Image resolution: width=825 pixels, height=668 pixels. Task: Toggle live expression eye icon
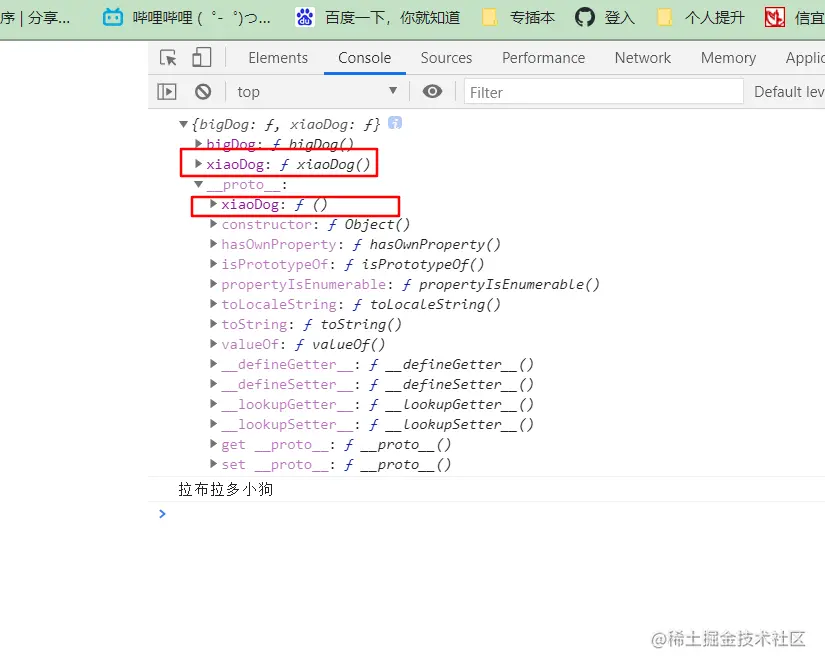pyautogui.click(x=432, y=92)
